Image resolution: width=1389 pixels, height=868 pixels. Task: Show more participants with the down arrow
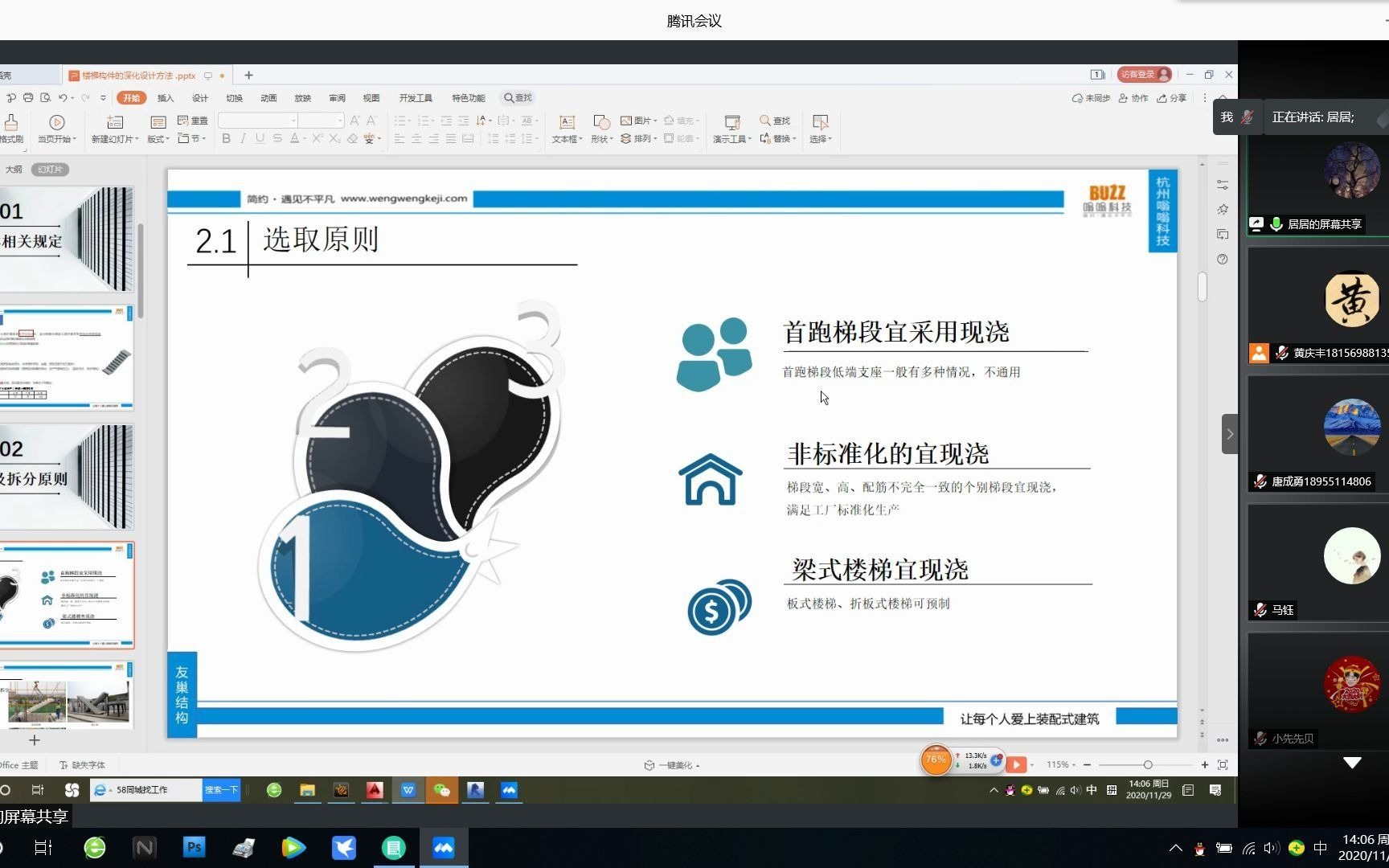pos(1353,762)
